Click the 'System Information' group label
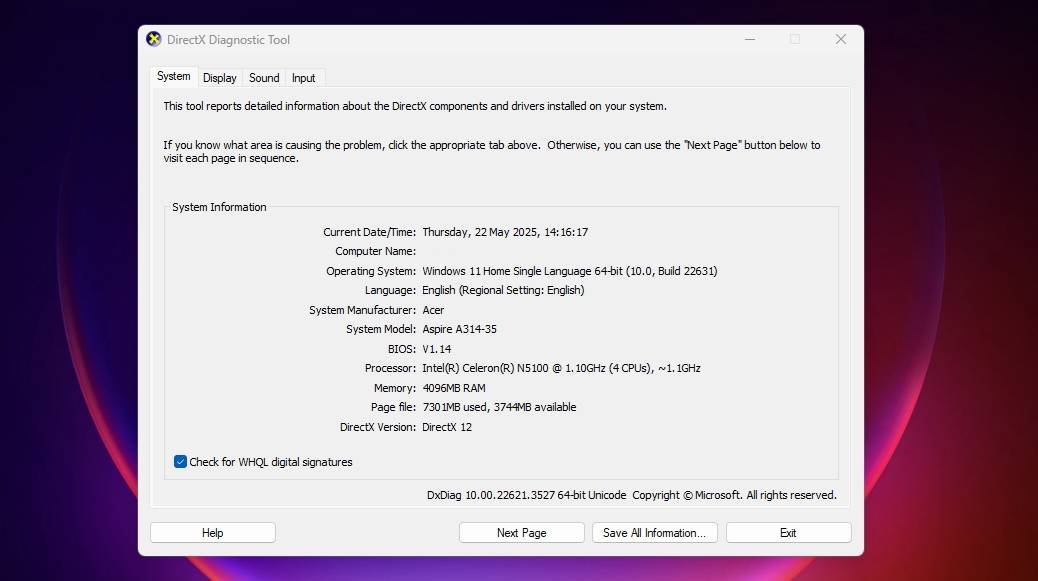This screenshot has height=581, width=1038. click(219, 207)
